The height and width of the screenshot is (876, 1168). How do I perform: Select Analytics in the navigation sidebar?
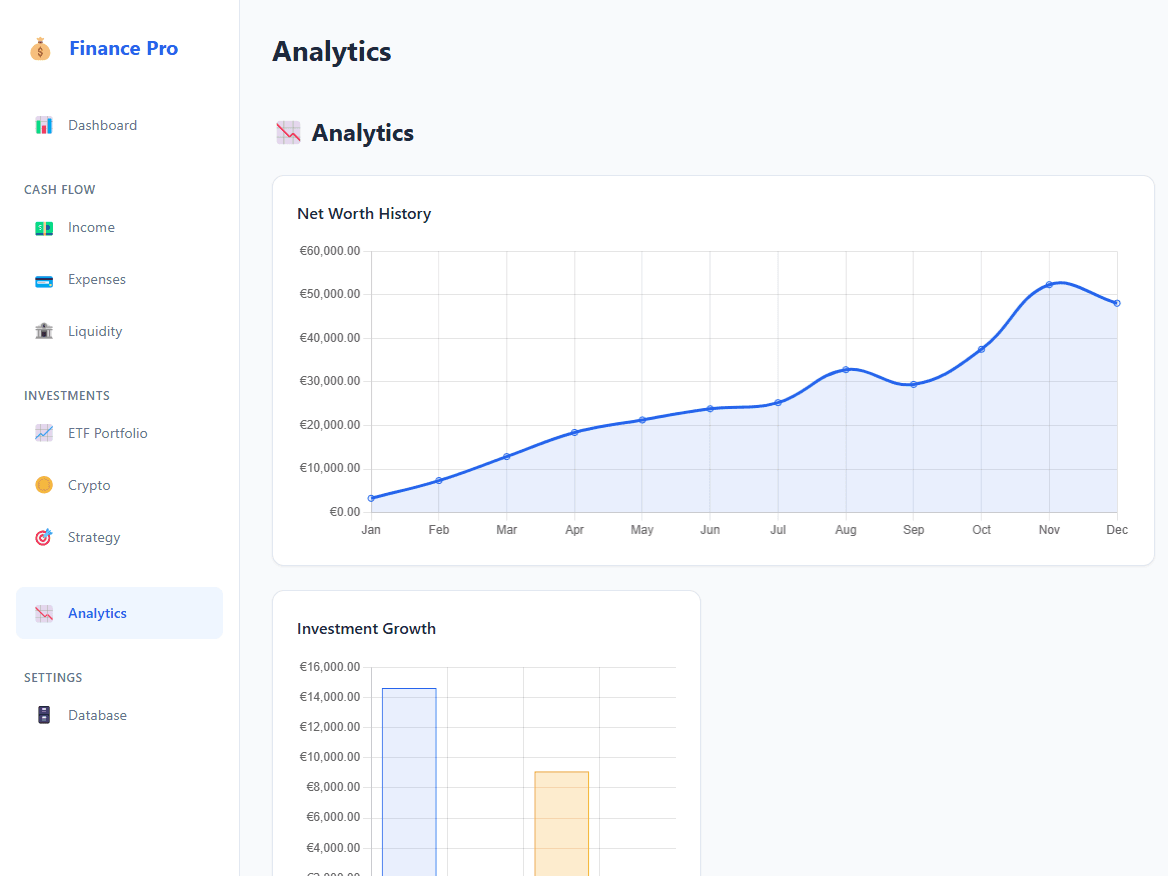[x=97, y=612]
